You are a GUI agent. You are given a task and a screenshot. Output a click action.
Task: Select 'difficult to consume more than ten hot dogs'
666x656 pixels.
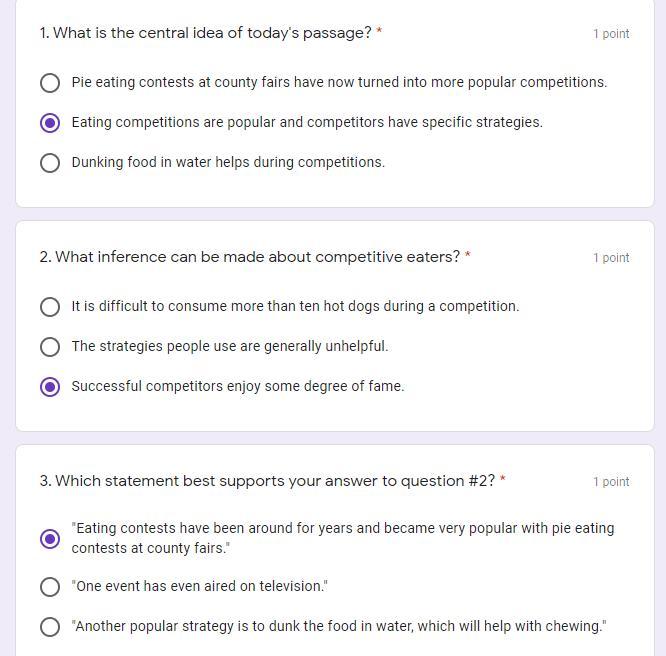coord(50,307)
